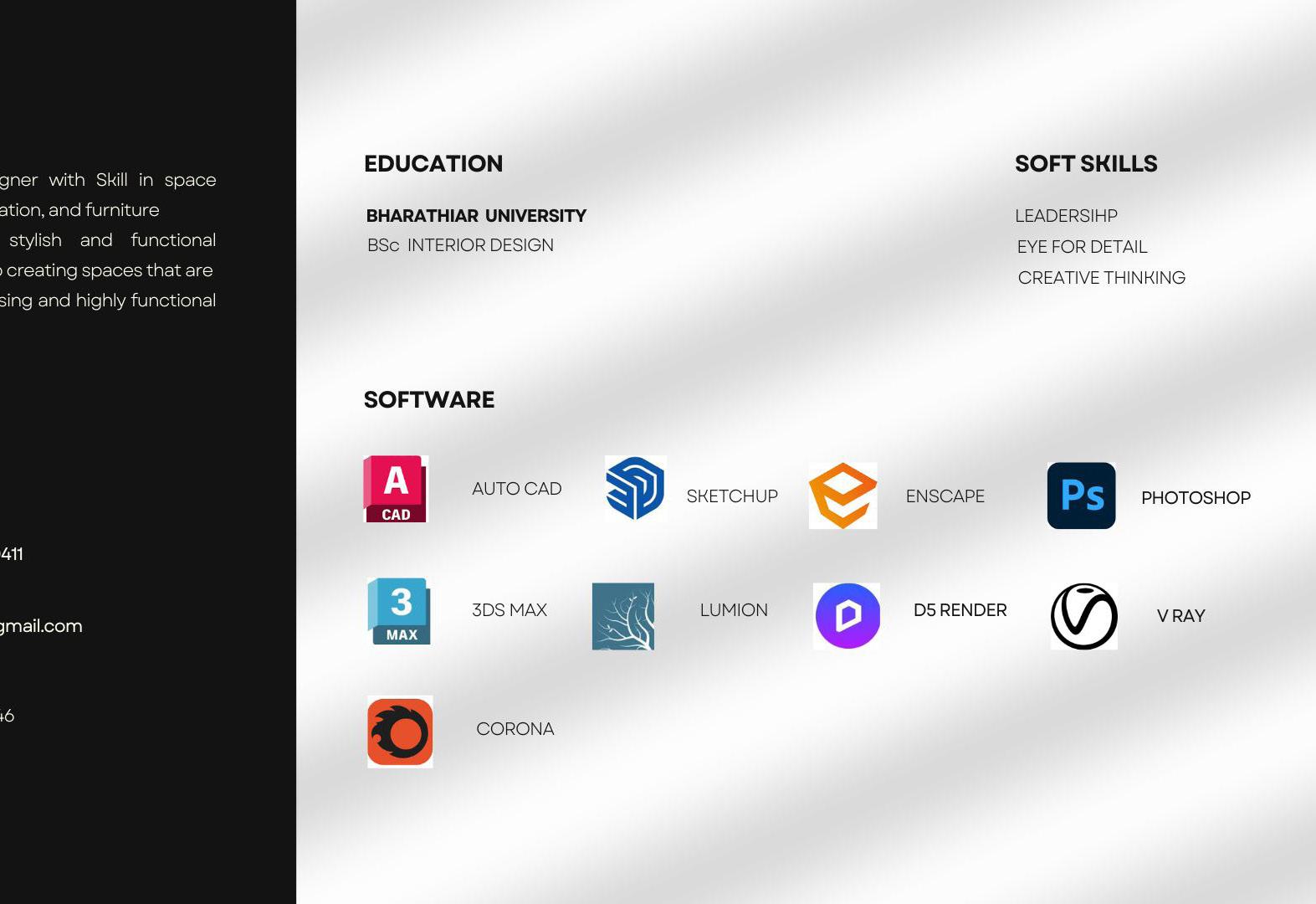The height and width of the screenshot is (904, 1316).
Task: Select the 'and highly functional' line
Action: [x=108, y=300]
